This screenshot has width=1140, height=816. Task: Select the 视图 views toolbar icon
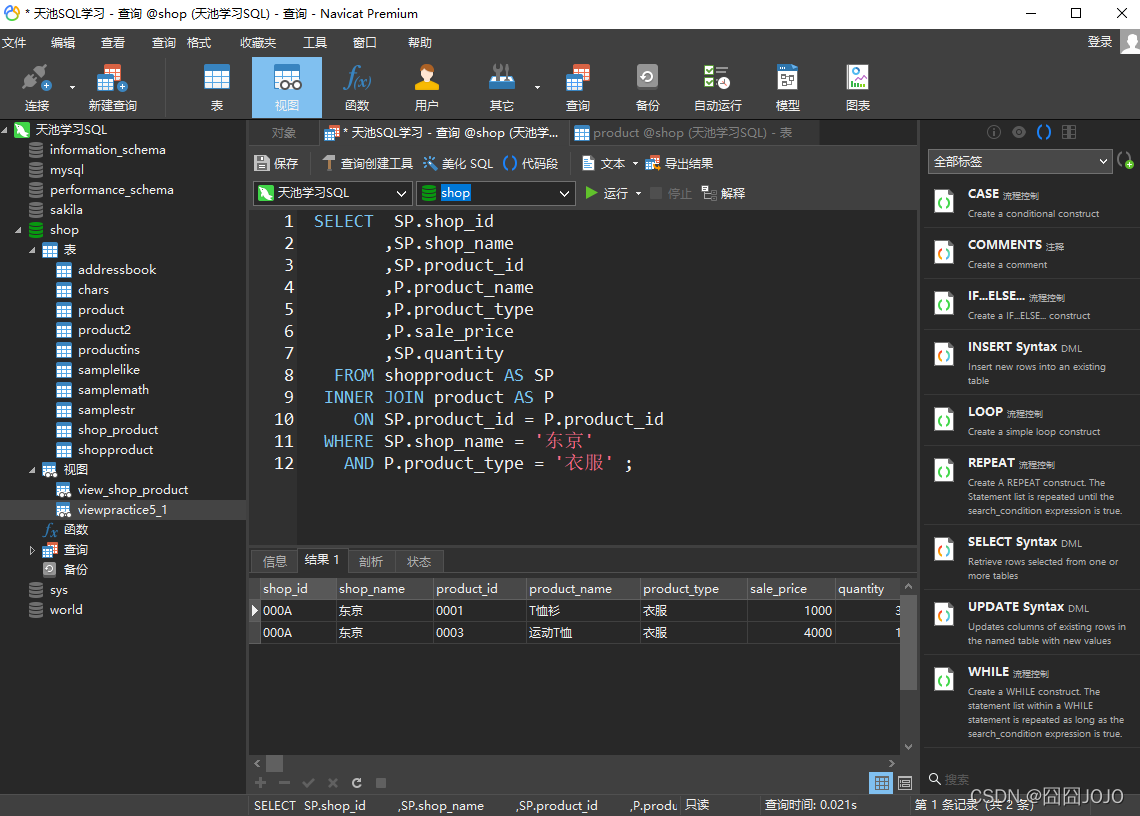(x=286, y=87)
